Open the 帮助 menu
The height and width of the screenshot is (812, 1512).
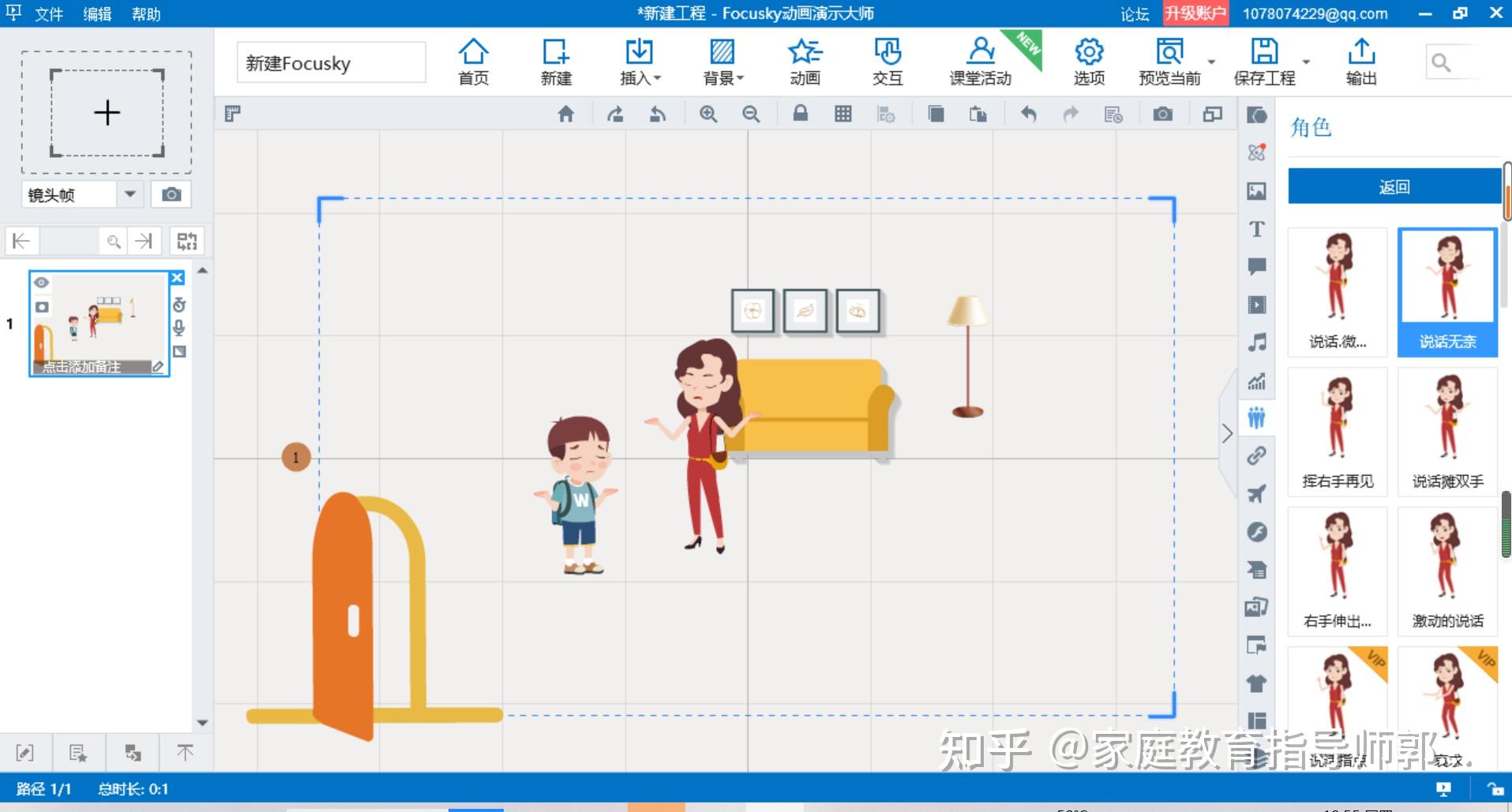[x=146, y=14]
